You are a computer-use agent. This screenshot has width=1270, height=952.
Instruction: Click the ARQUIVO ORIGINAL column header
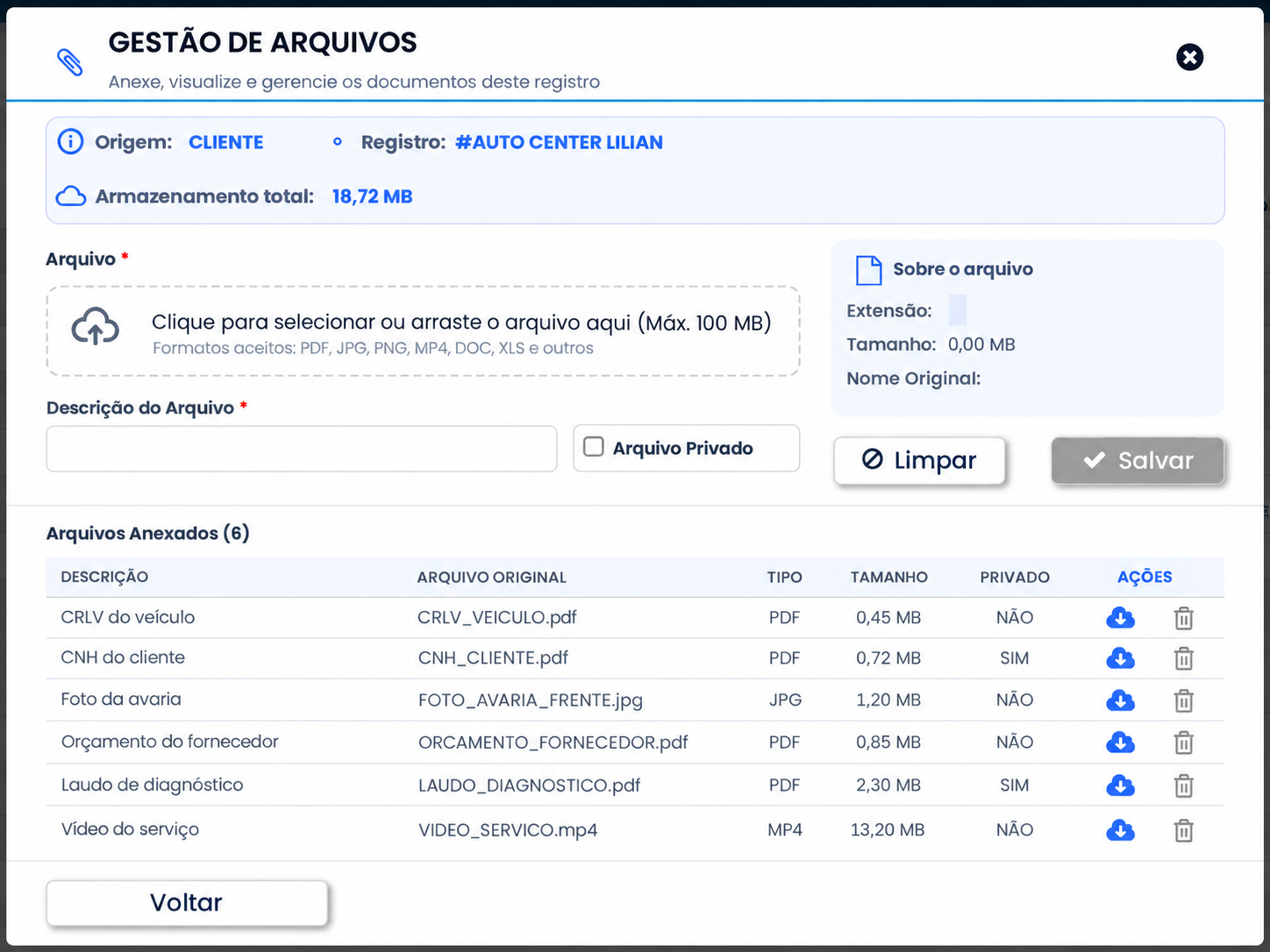tap(491, 577)
